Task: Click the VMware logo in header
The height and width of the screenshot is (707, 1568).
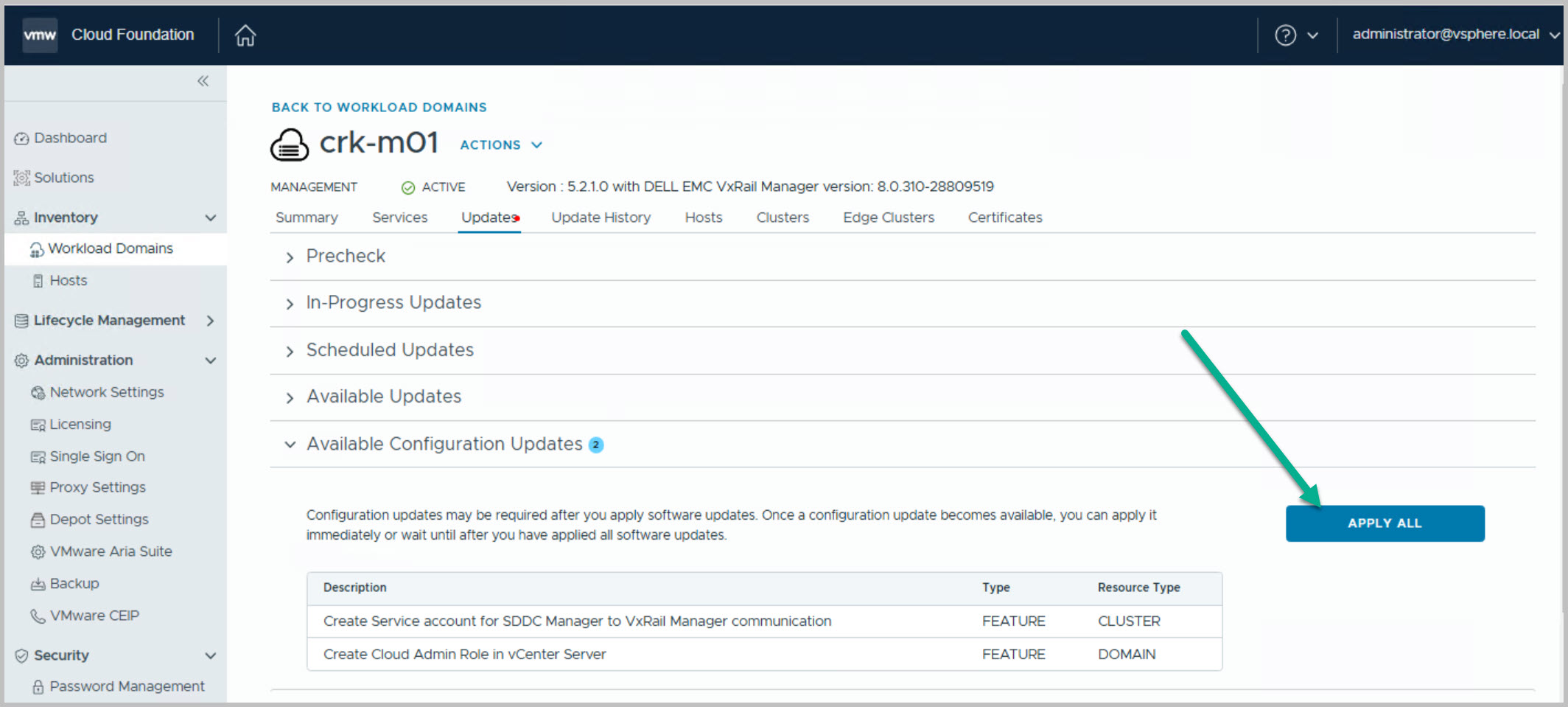Action: (x=40, y=35)
